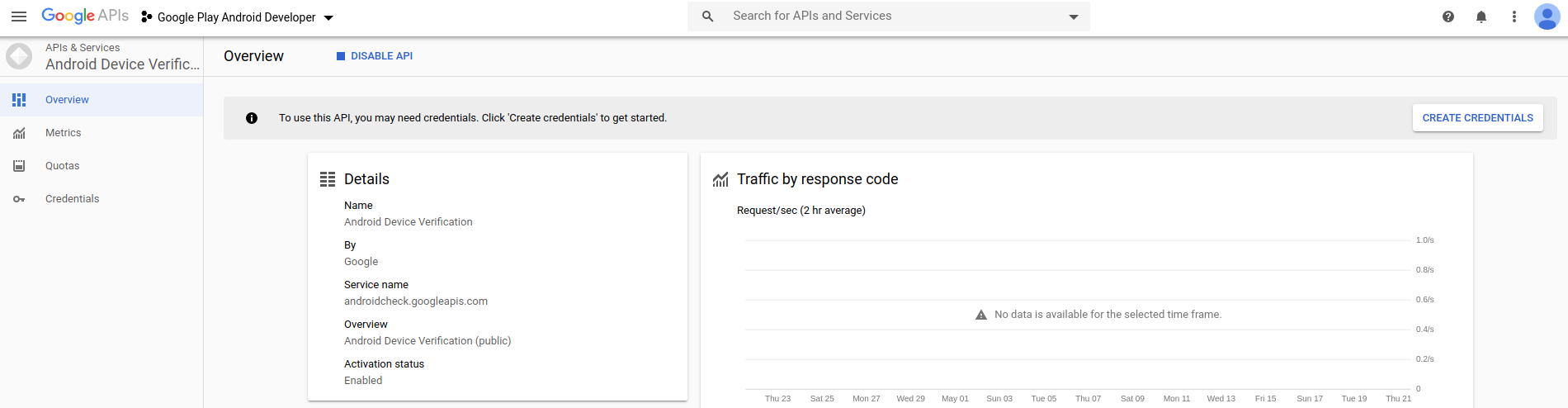Expand the search bar dropdown arrow
The image size is (1568, 408).
[1073, 17]
